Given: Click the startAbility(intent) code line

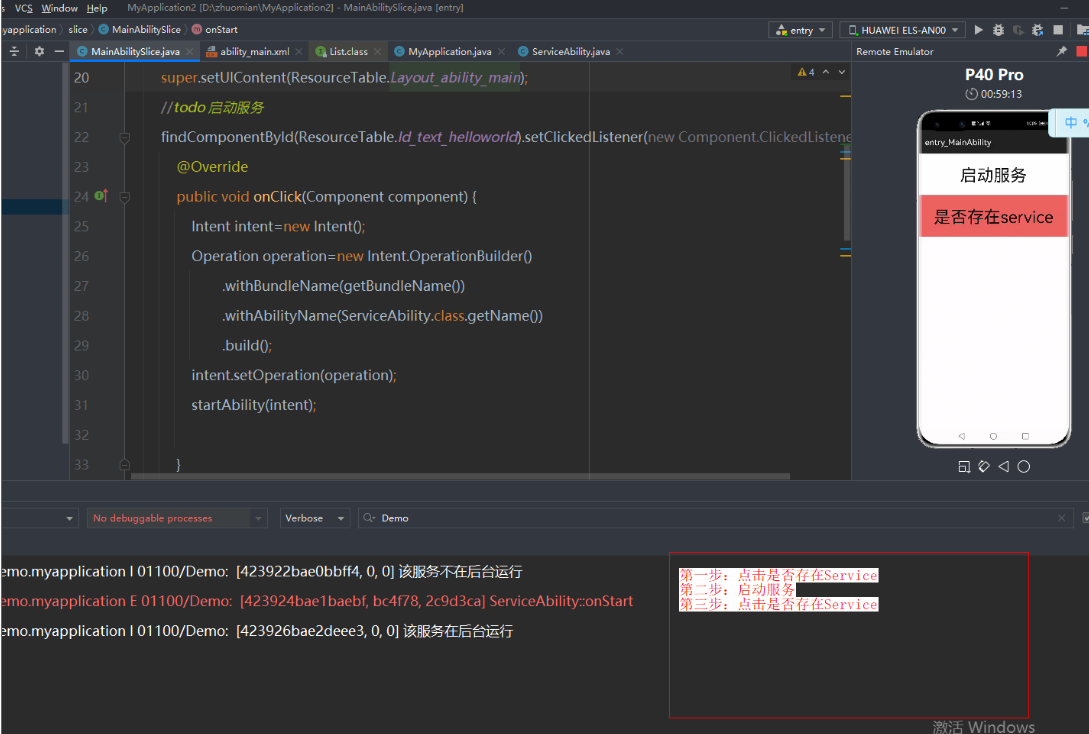Looking at the screenshot, I should point(253,405).
